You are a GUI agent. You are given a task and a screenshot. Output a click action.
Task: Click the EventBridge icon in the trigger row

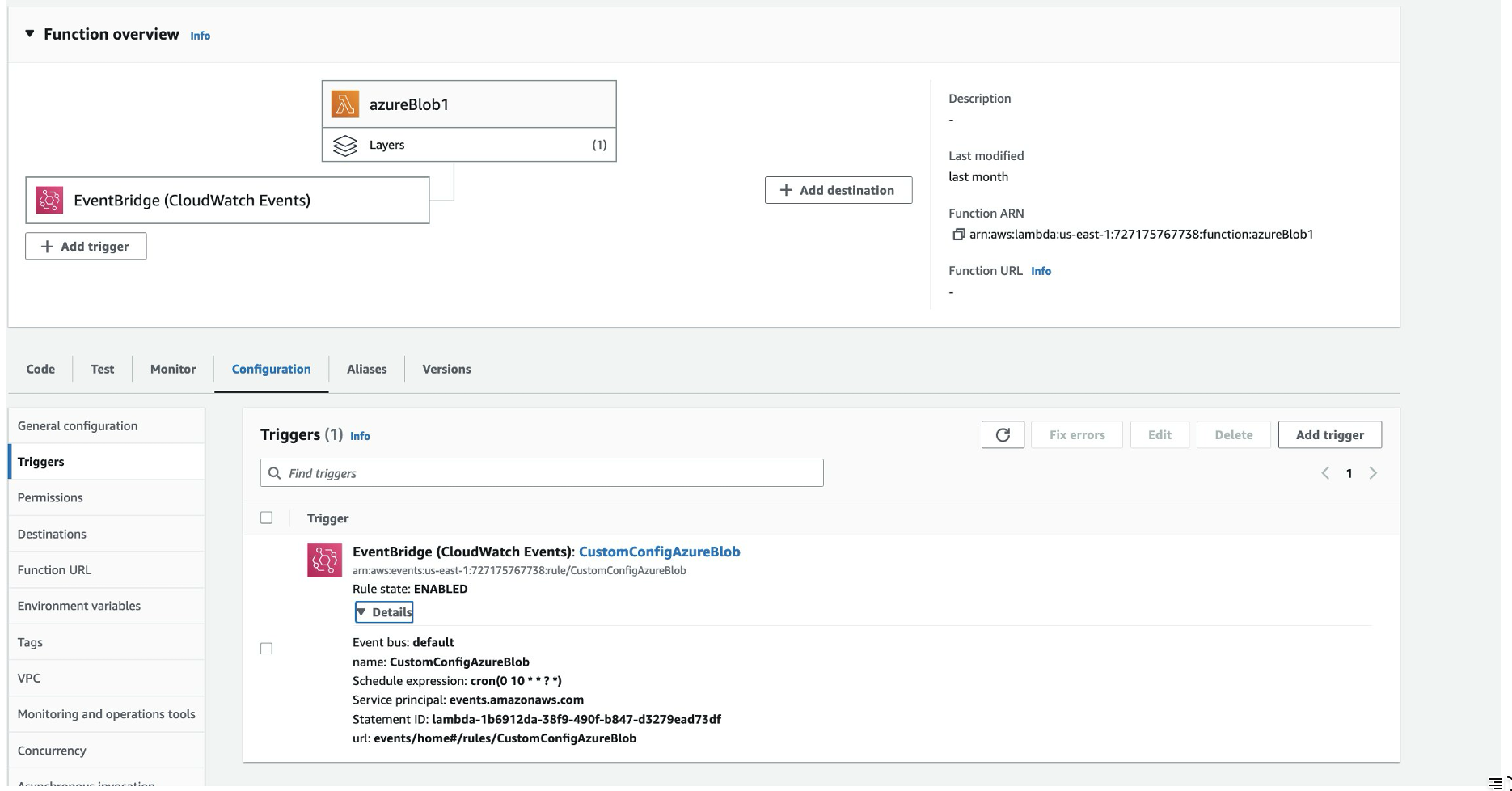(323, 559)
